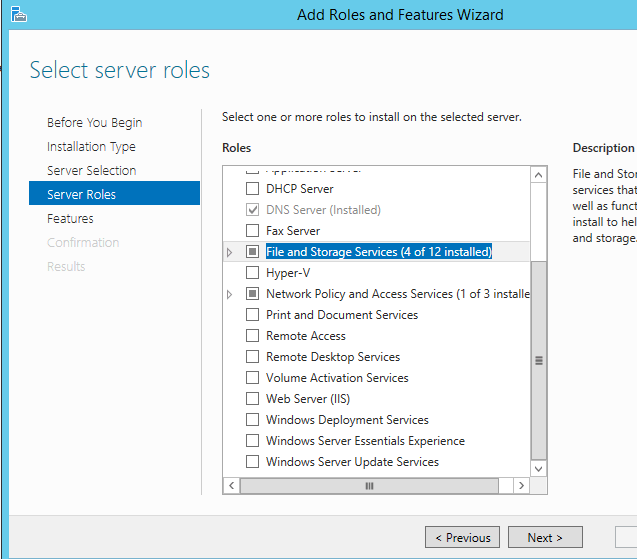Go to the Features wizard step

click(x=70, y=219)
